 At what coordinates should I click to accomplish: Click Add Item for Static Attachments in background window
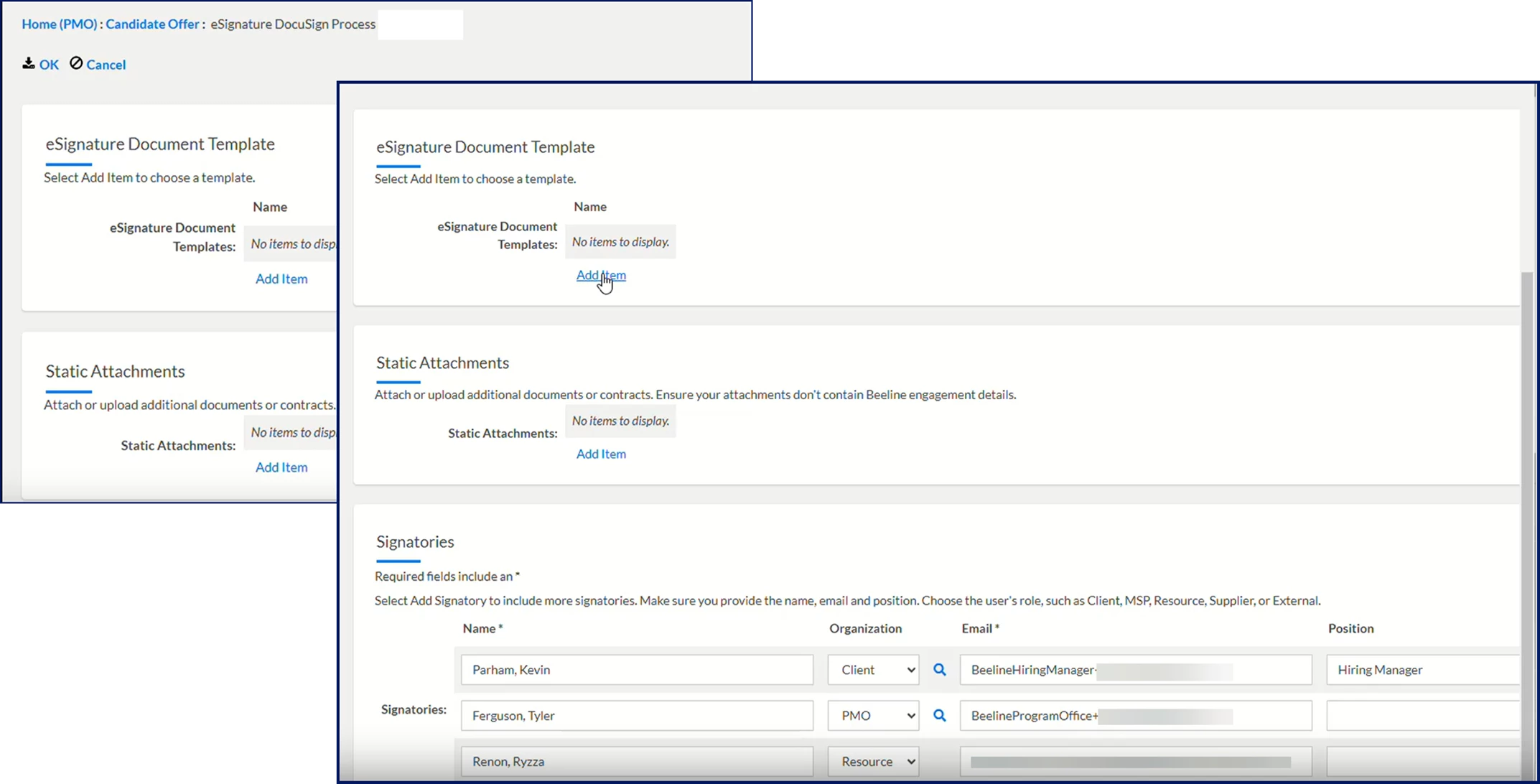click(281, 467)
